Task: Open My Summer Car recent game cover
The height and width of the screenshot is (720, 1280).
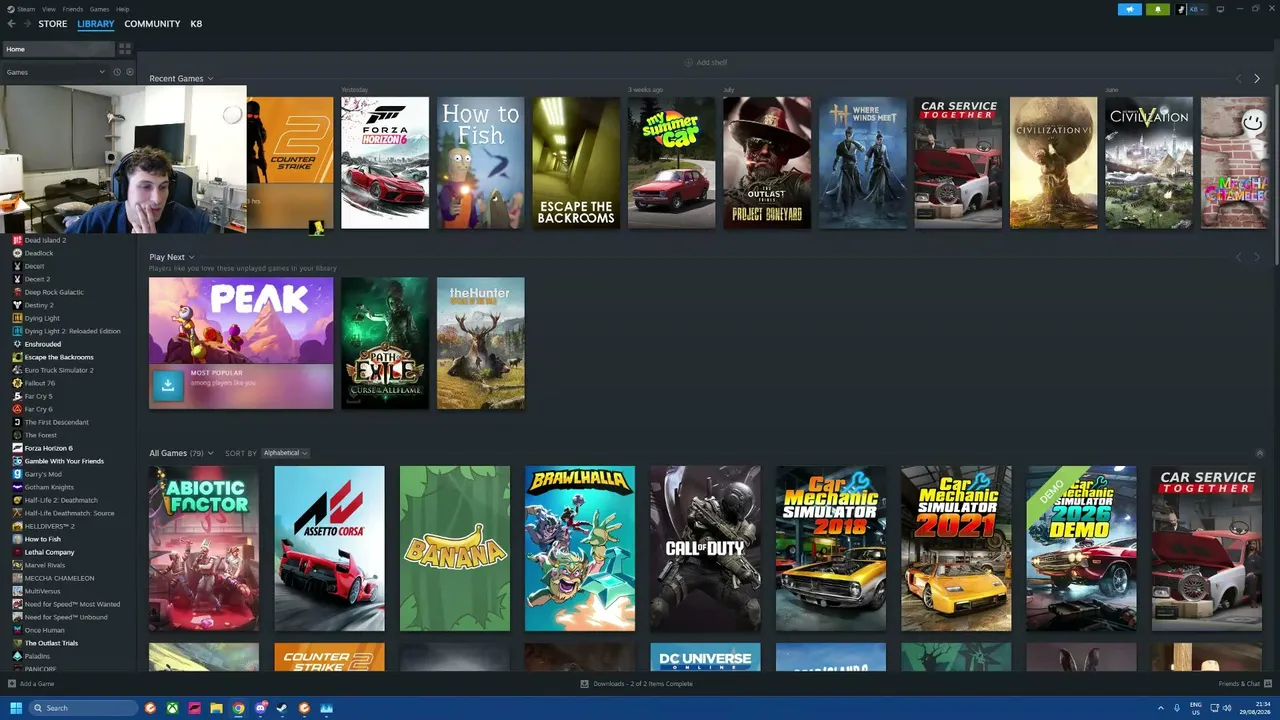Action: point(672,163)
